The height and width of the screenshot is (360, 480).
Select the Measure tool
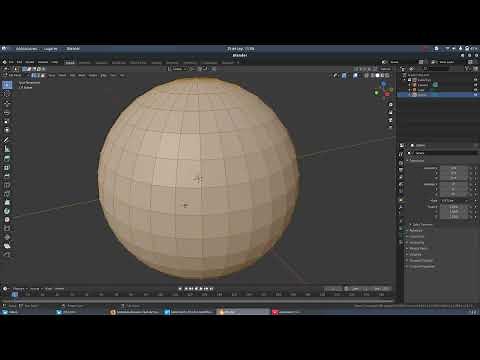pyautogui.click(x=7, y=149)
